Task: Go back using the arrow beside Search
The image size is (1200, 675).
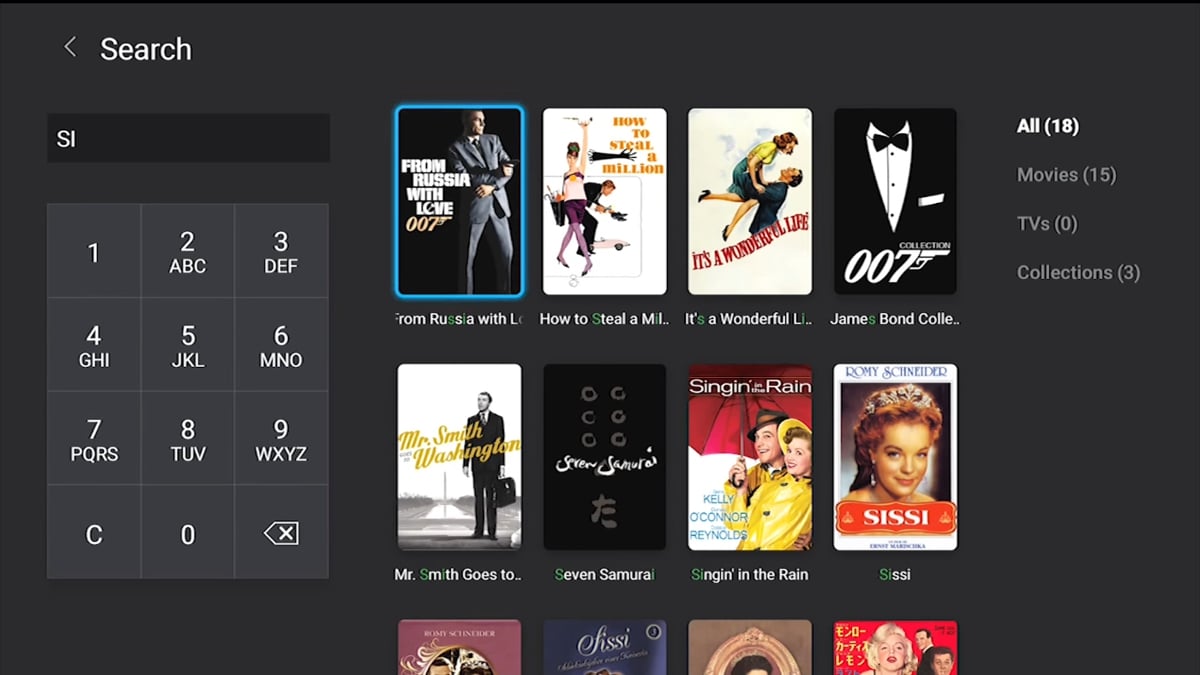Action: pyautogui.click(x=70, y=47)
